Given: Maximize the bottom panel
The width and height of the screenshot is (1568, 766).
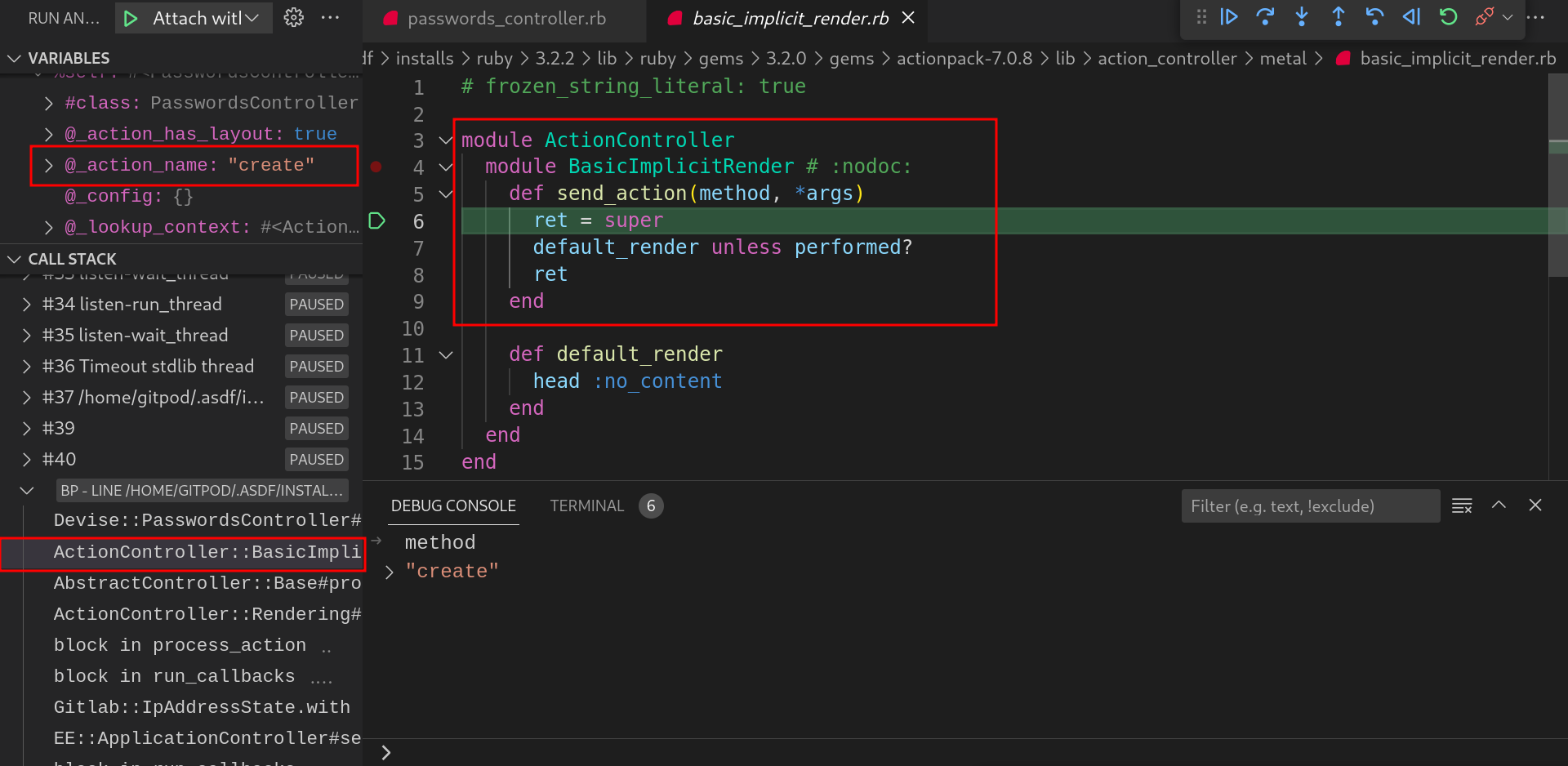Looking at the screenshot, I should pos(1499,505).
